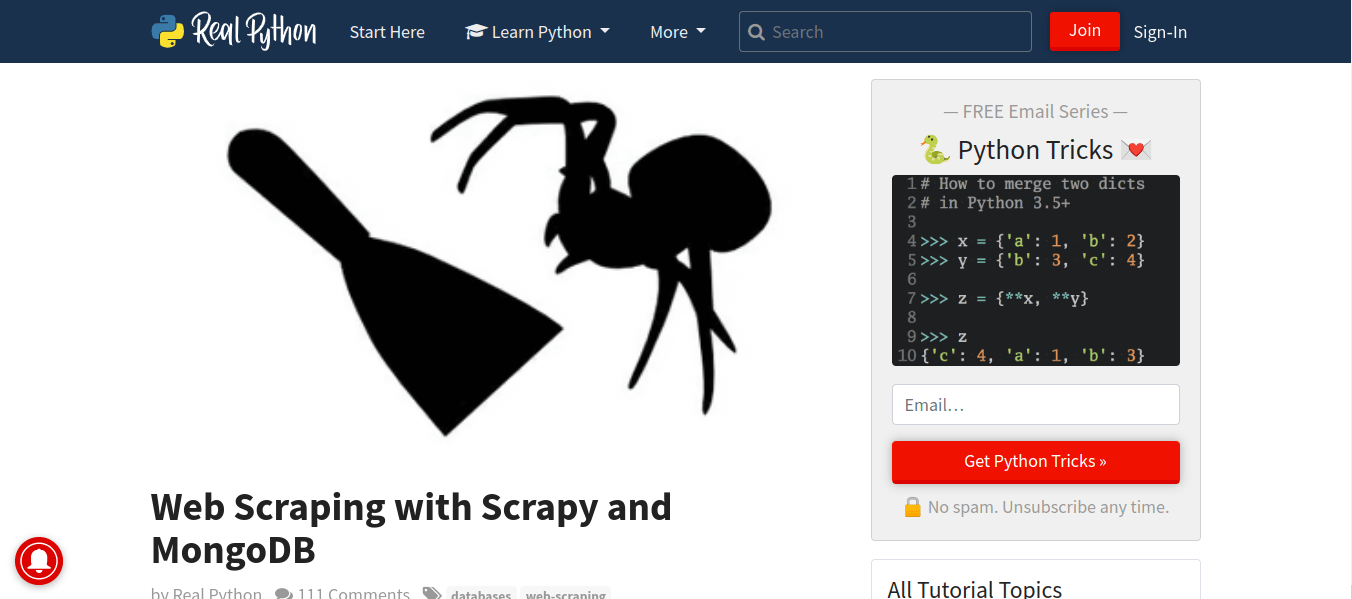Click the Email input field
This screenshot has height=599, width=1352.
click(x=1035, y=404)
